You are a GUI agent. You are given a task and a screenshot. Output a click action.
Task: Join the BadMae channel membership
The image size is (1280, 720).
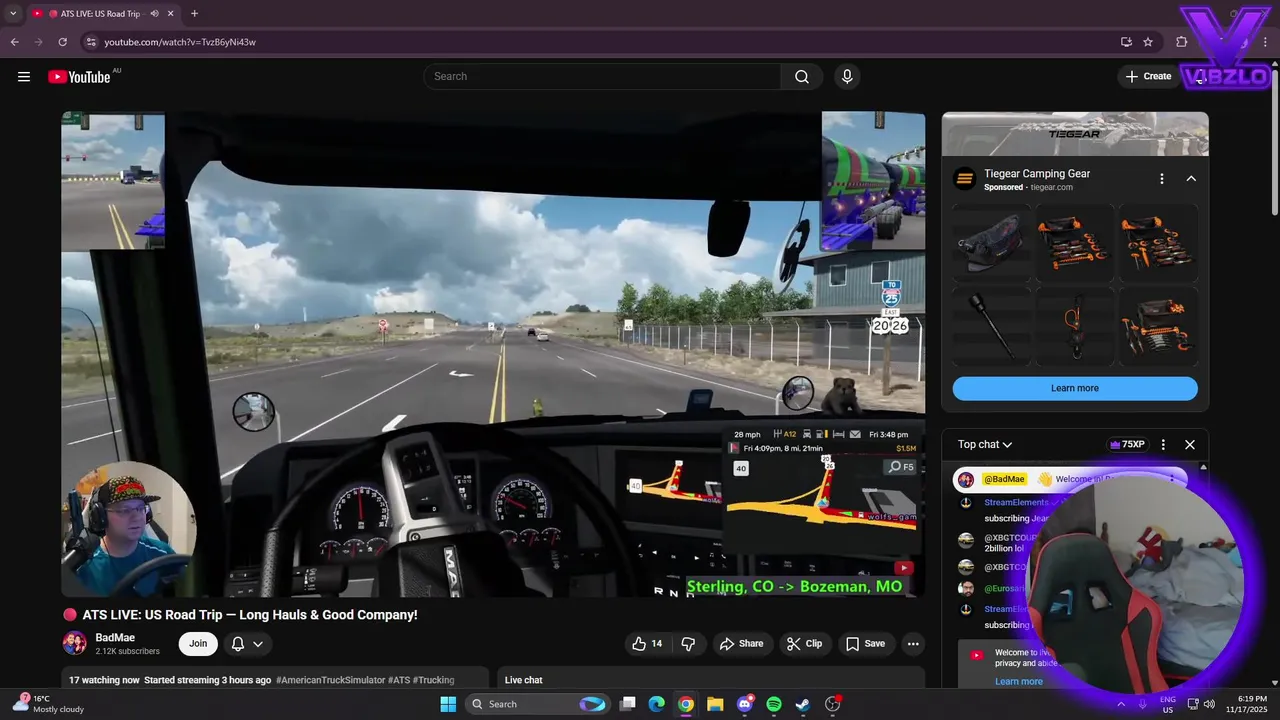coord(198,644)
